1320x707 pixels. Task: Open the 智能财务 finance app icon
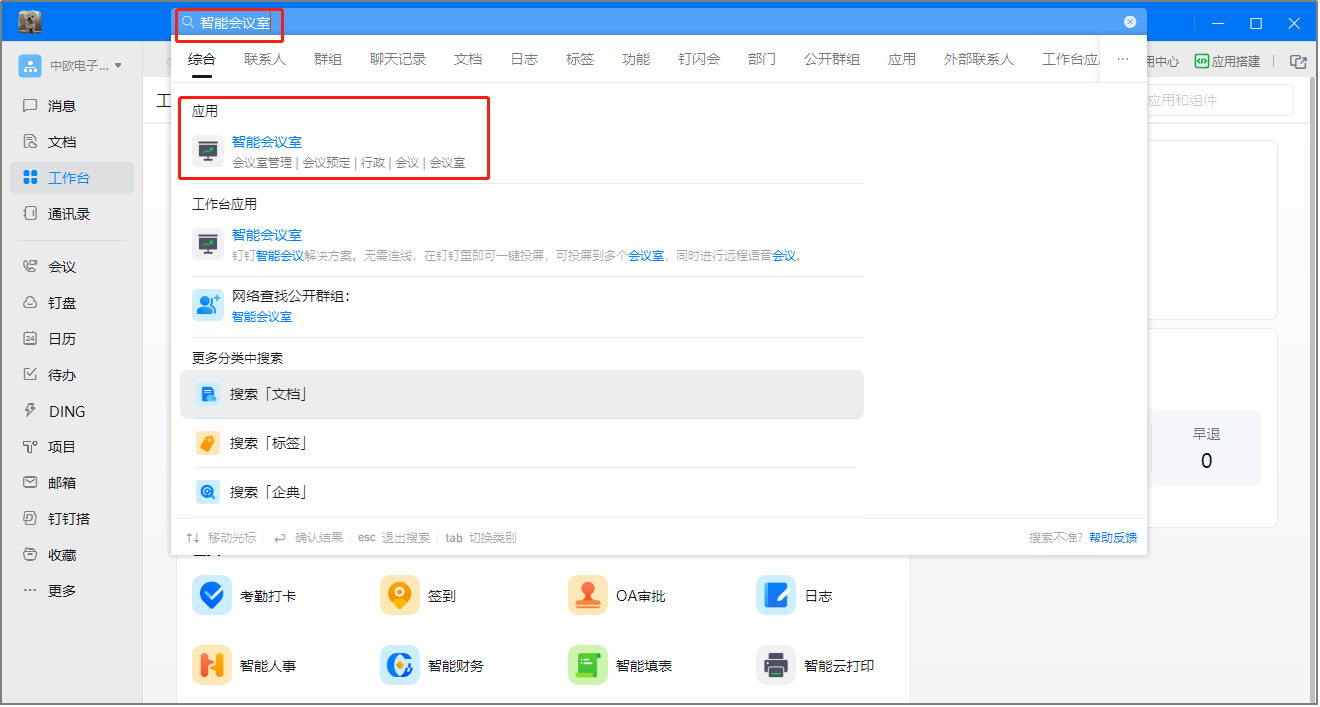pos(400,665)
